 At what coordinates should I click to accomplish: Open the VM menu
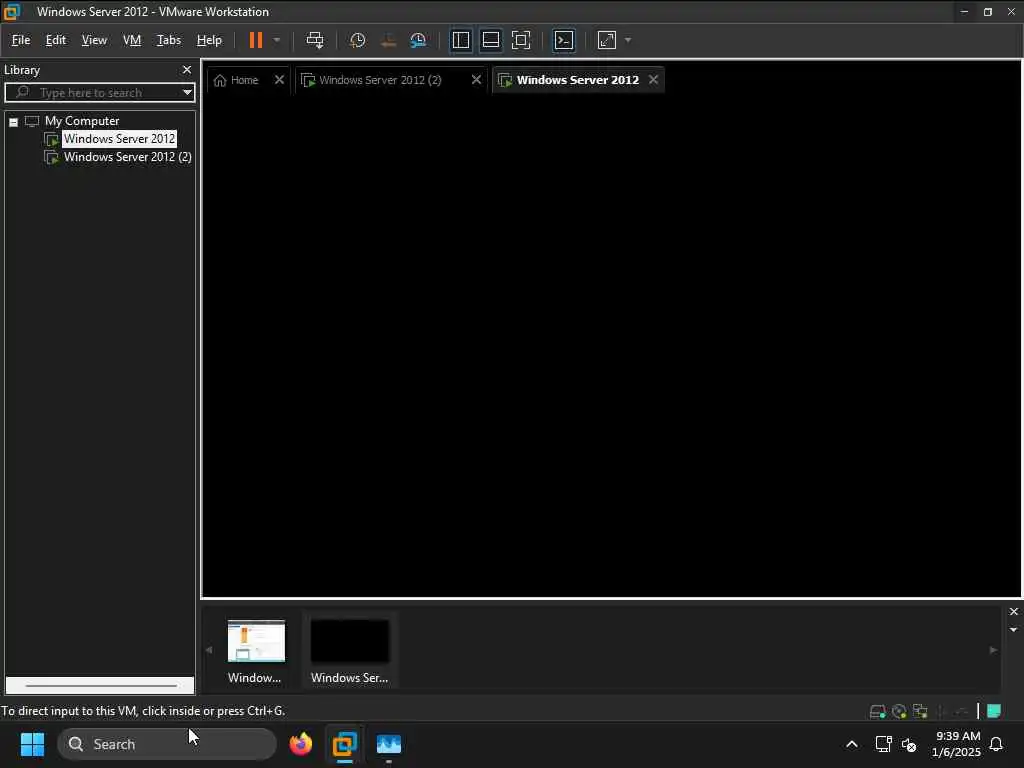coord(132,40)
